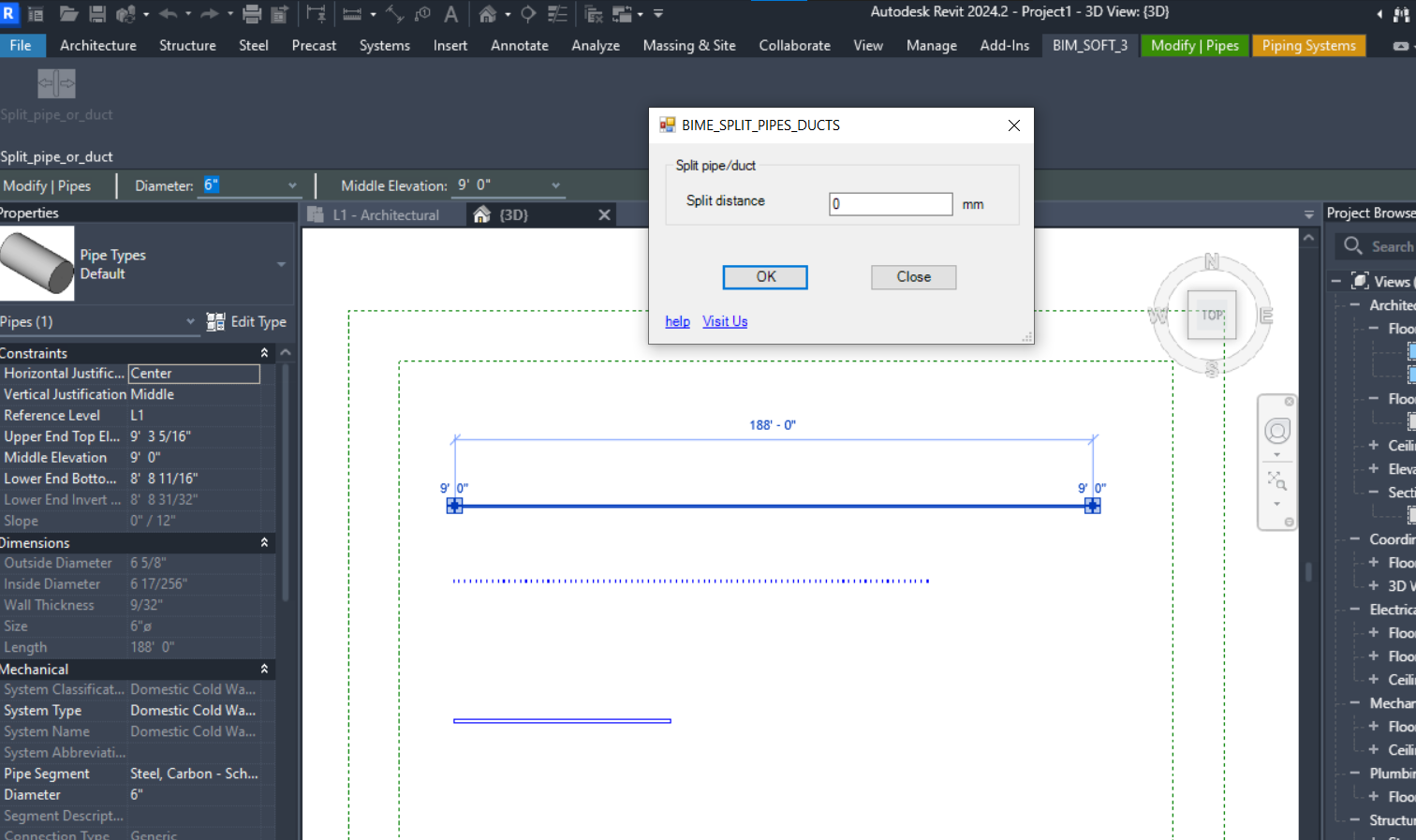1416x840 pixels.
Task: Collapse the Mechanical property group
Action: click(264, 669)
